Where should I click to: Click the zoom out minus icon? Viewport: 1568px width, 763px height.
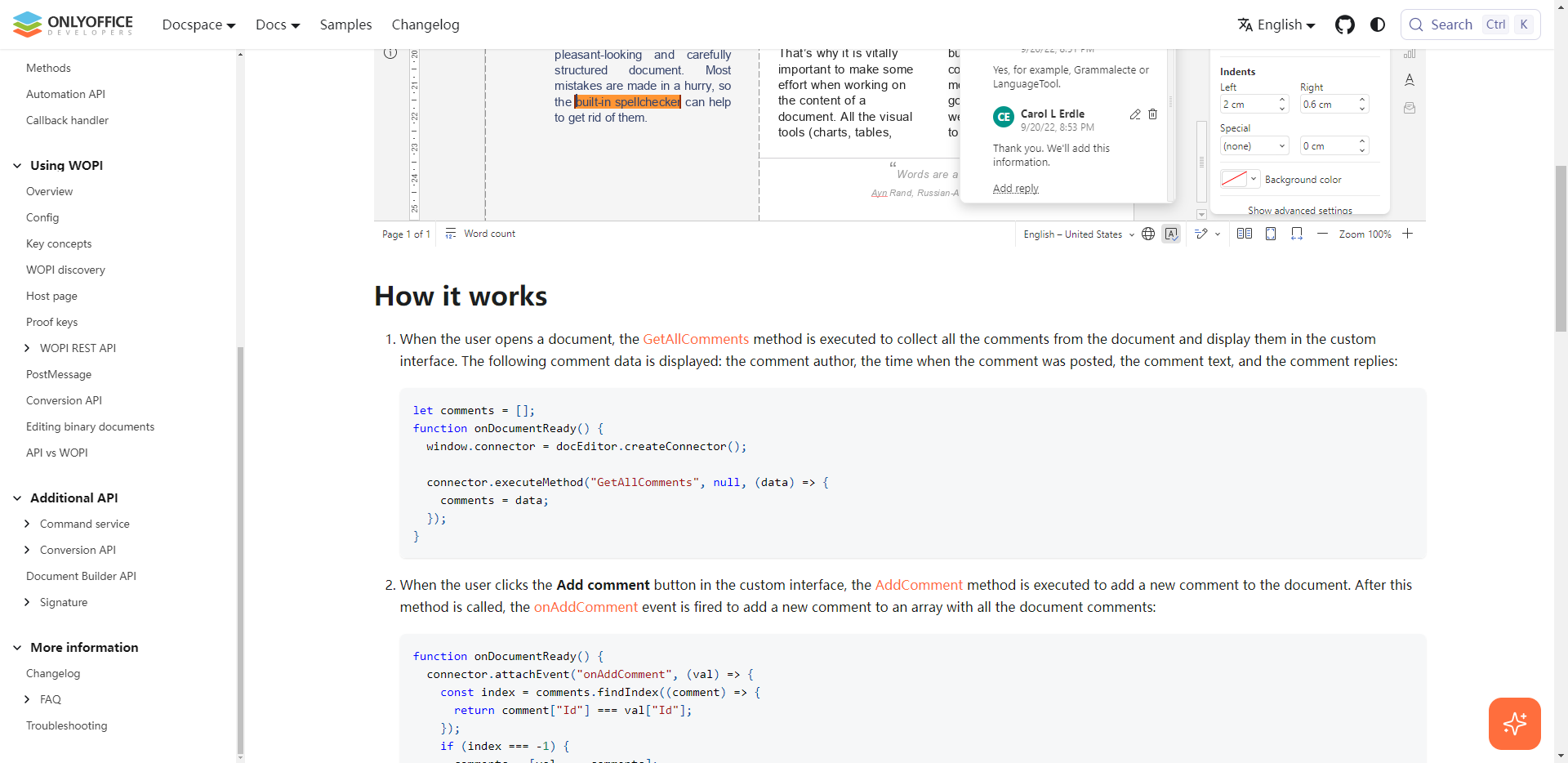(x=1322, y=234)
